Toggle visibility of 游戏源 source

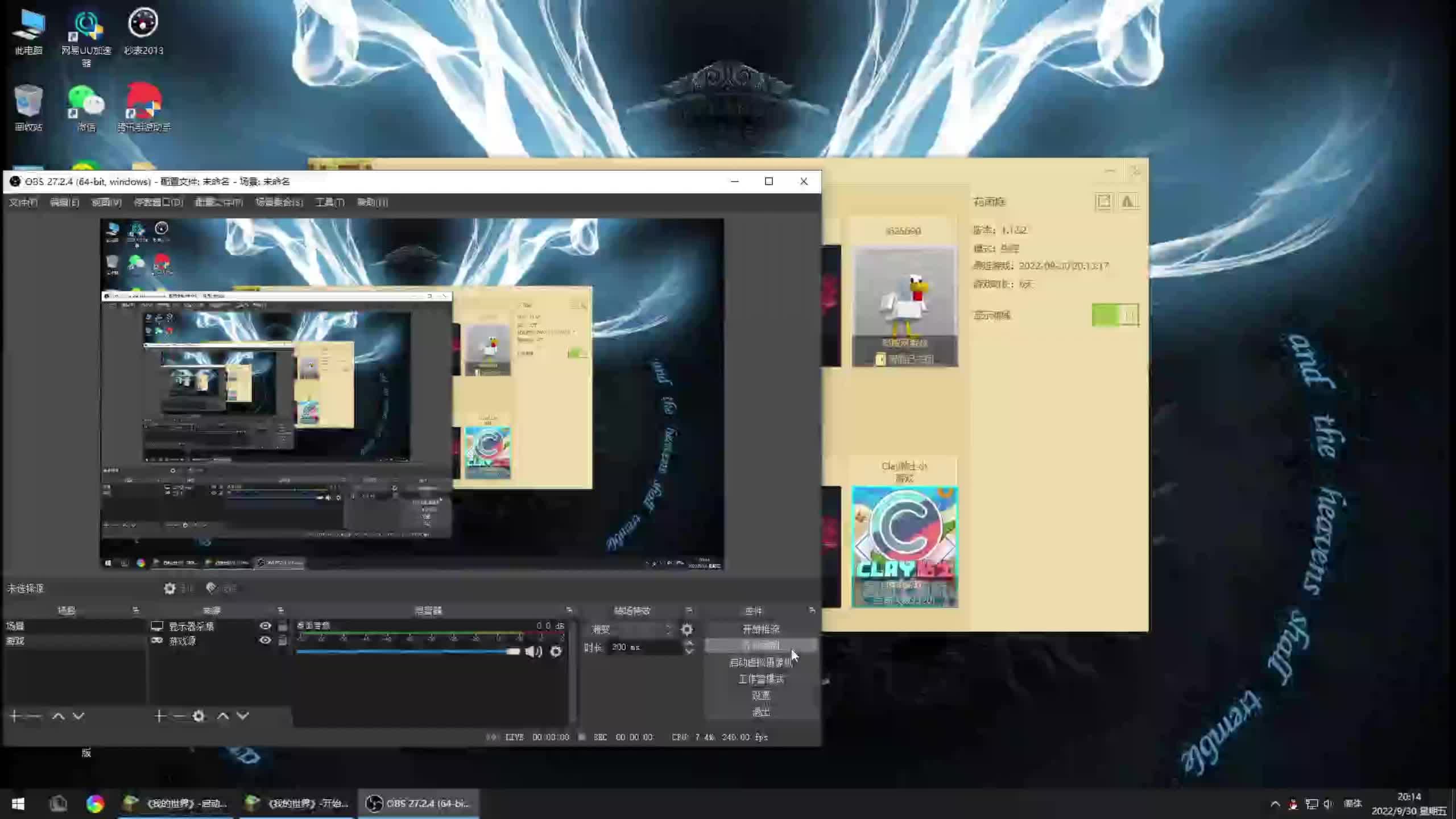pos(265,640)
